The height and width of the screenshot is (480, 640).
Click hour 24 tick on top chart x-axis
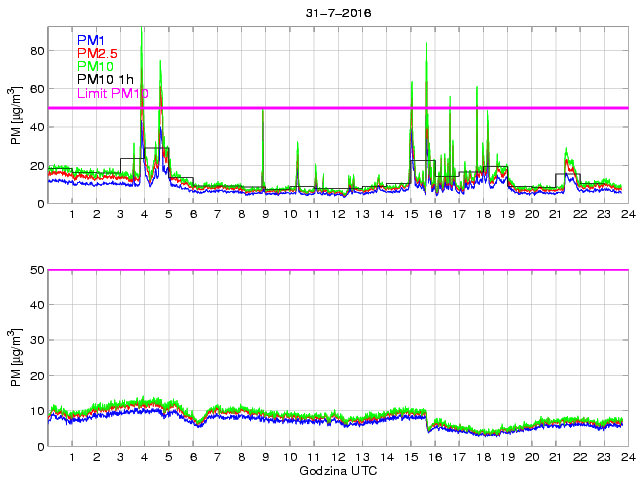click(629, 214)
